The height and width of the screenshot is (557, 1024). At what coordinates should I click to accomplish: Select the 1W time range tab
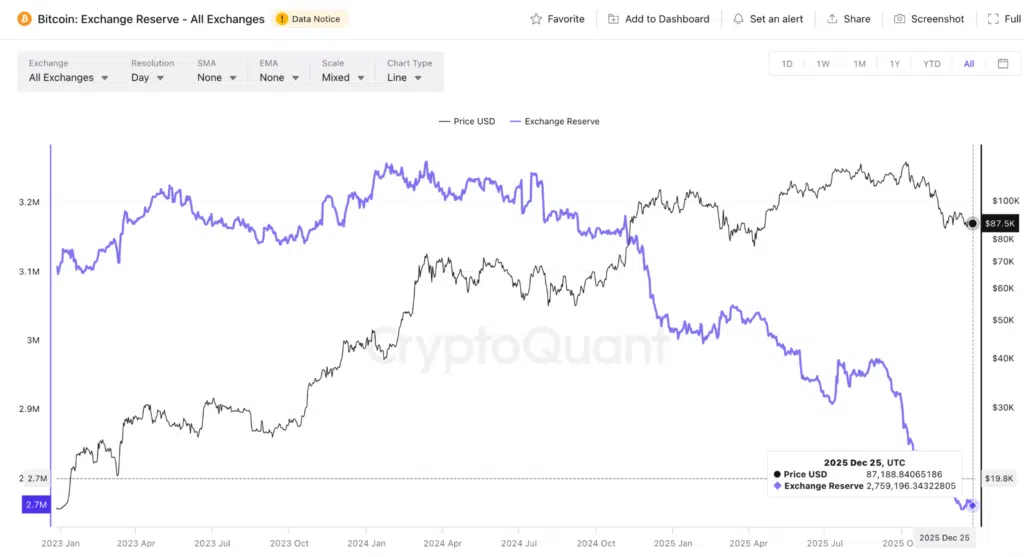[823, 64]
